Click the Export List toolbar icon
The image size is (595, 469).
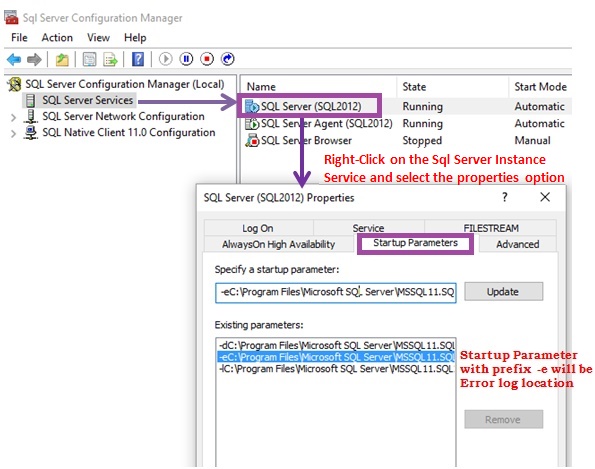click(110, 60)
